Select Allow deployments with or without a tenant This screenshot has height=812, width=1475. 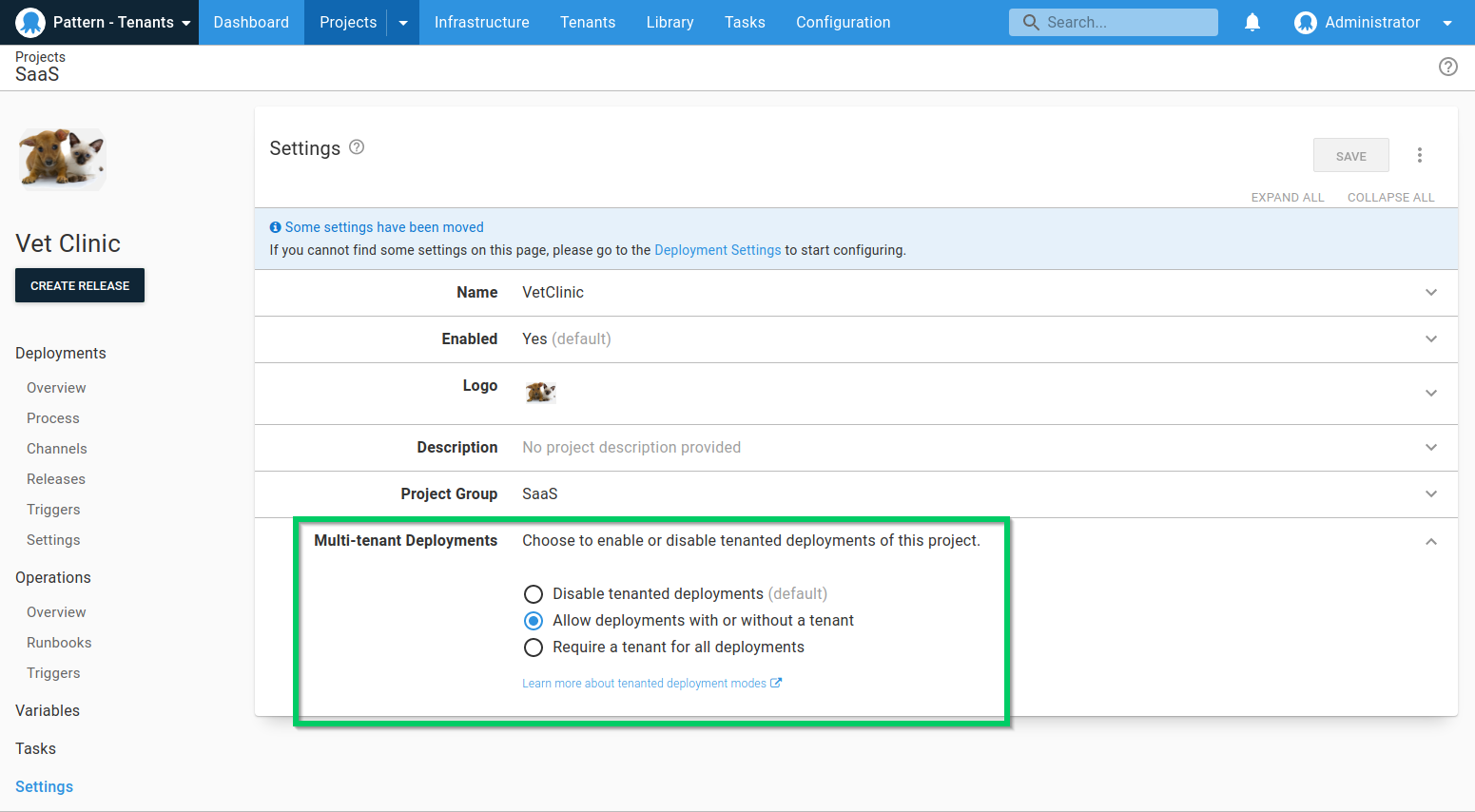coord(534,621)
